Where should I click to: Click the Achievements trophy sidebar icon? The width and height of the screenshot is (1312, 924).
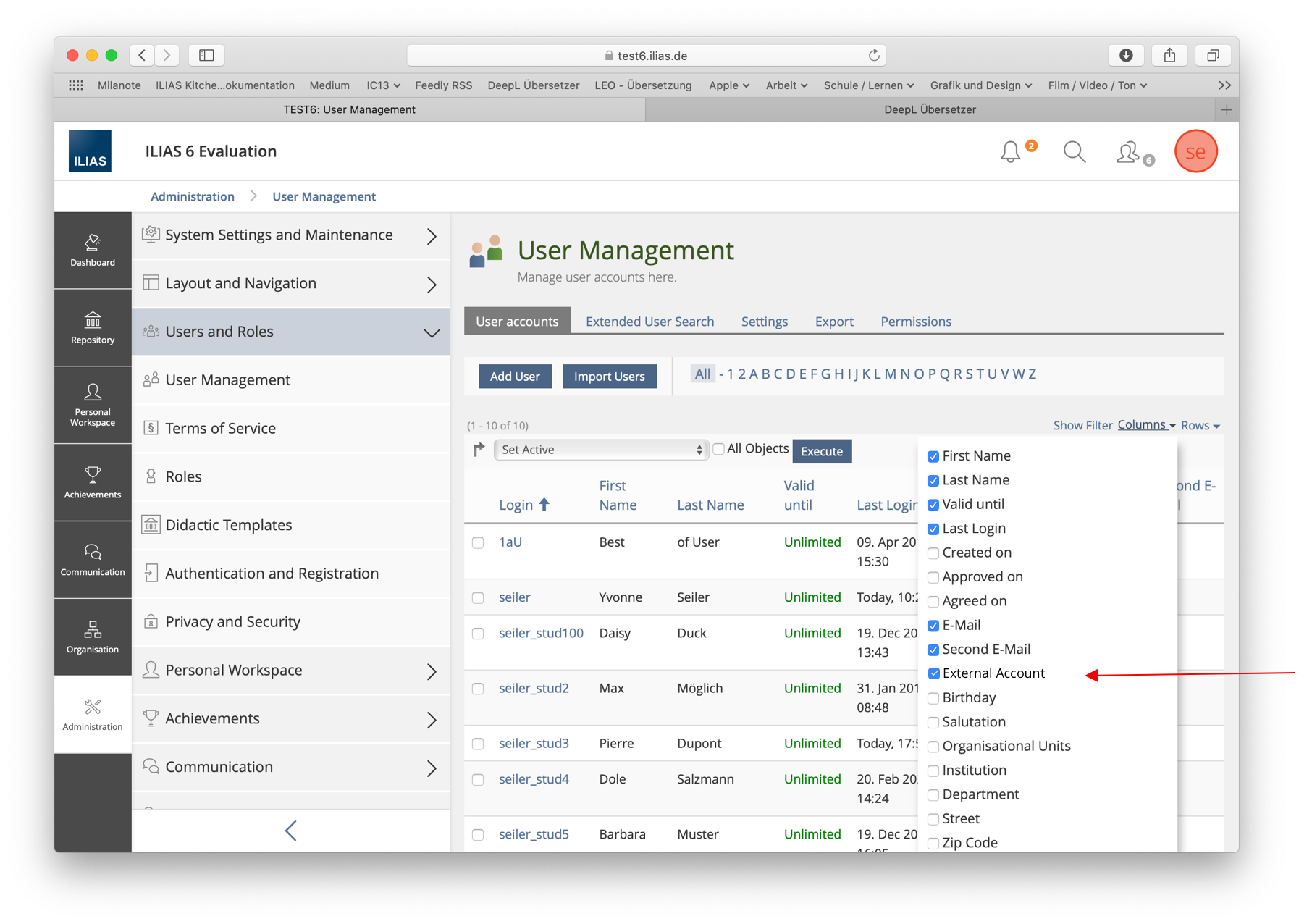(x=93, y=482)
